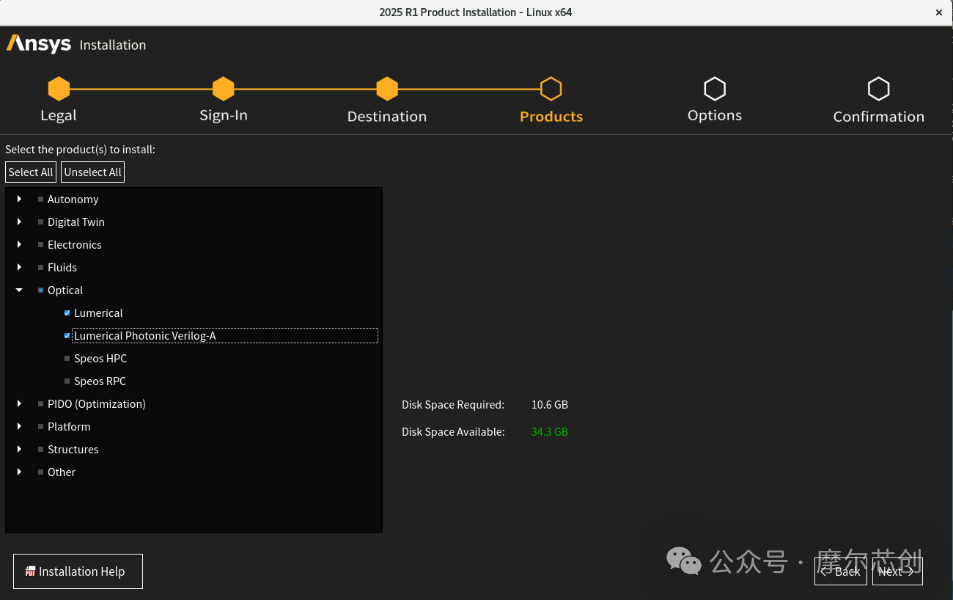953x600 pixels.
Task: Click the Legal step hexagon icon
Action: tap(59, 89)
